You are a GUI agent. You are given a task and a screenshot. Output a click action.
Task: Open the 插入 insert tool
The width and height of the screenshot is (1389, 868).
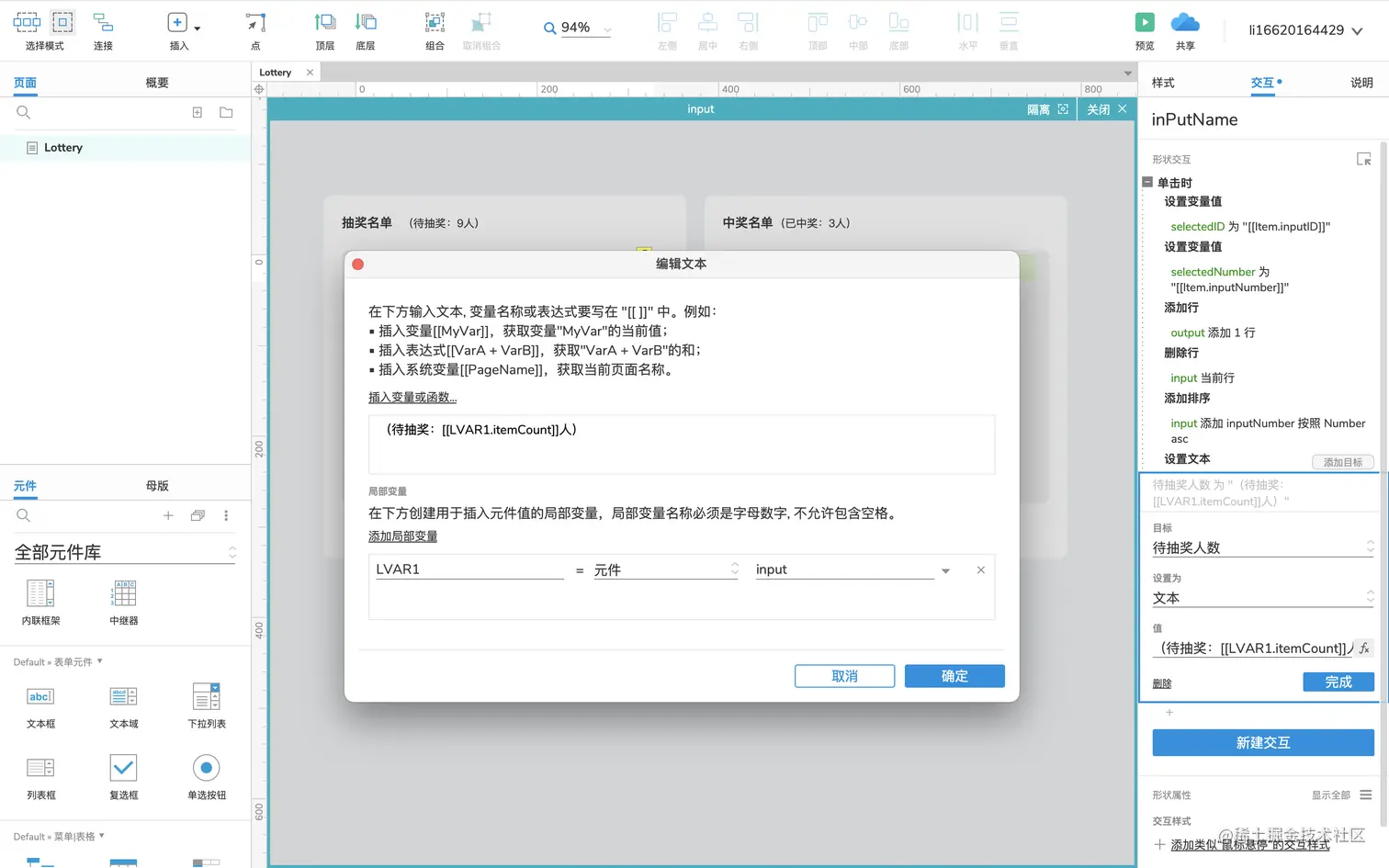179,30
